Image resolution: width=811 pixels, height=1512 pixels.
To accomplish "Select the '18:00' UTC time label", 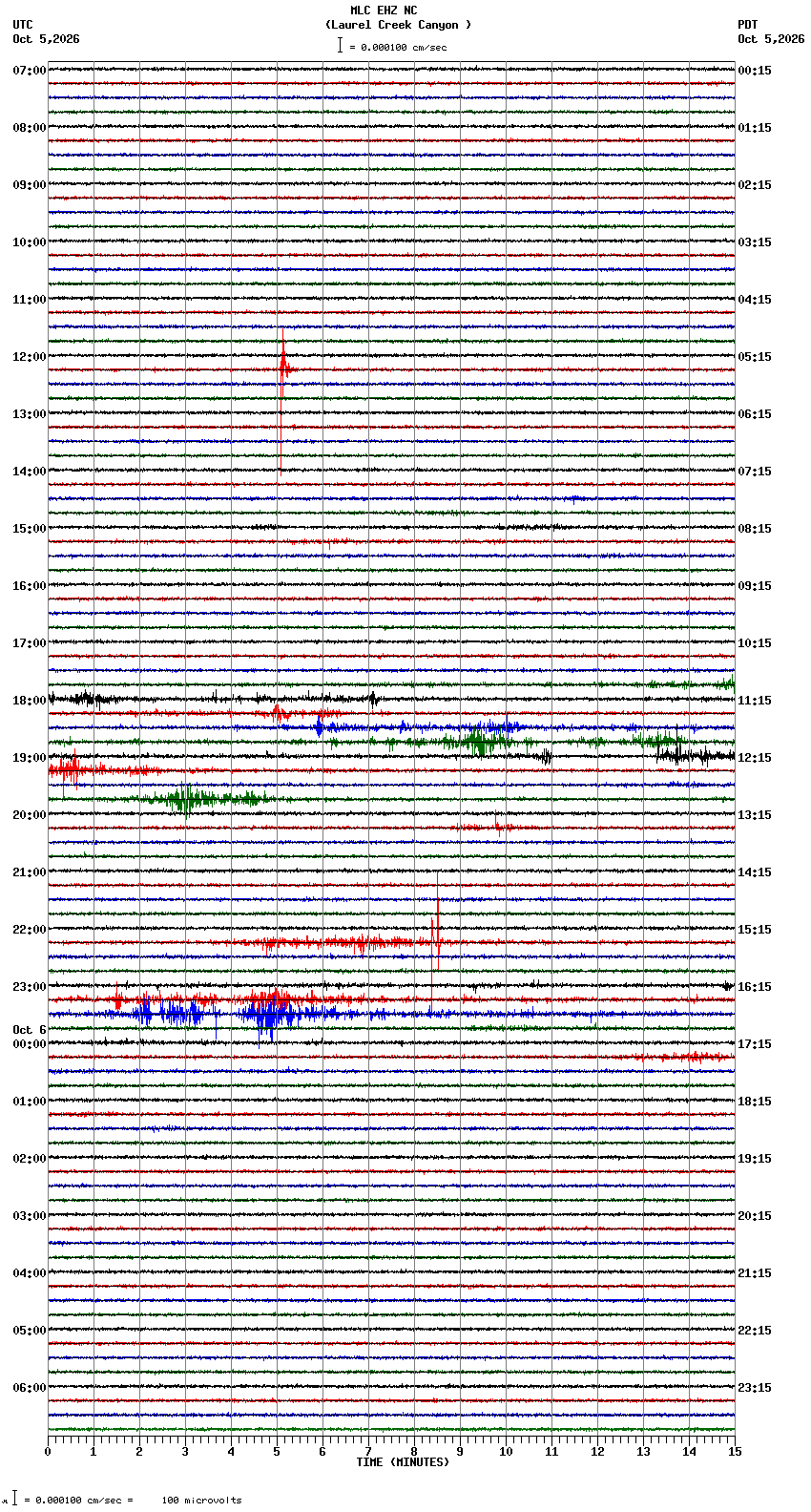I will click(30, 701).
